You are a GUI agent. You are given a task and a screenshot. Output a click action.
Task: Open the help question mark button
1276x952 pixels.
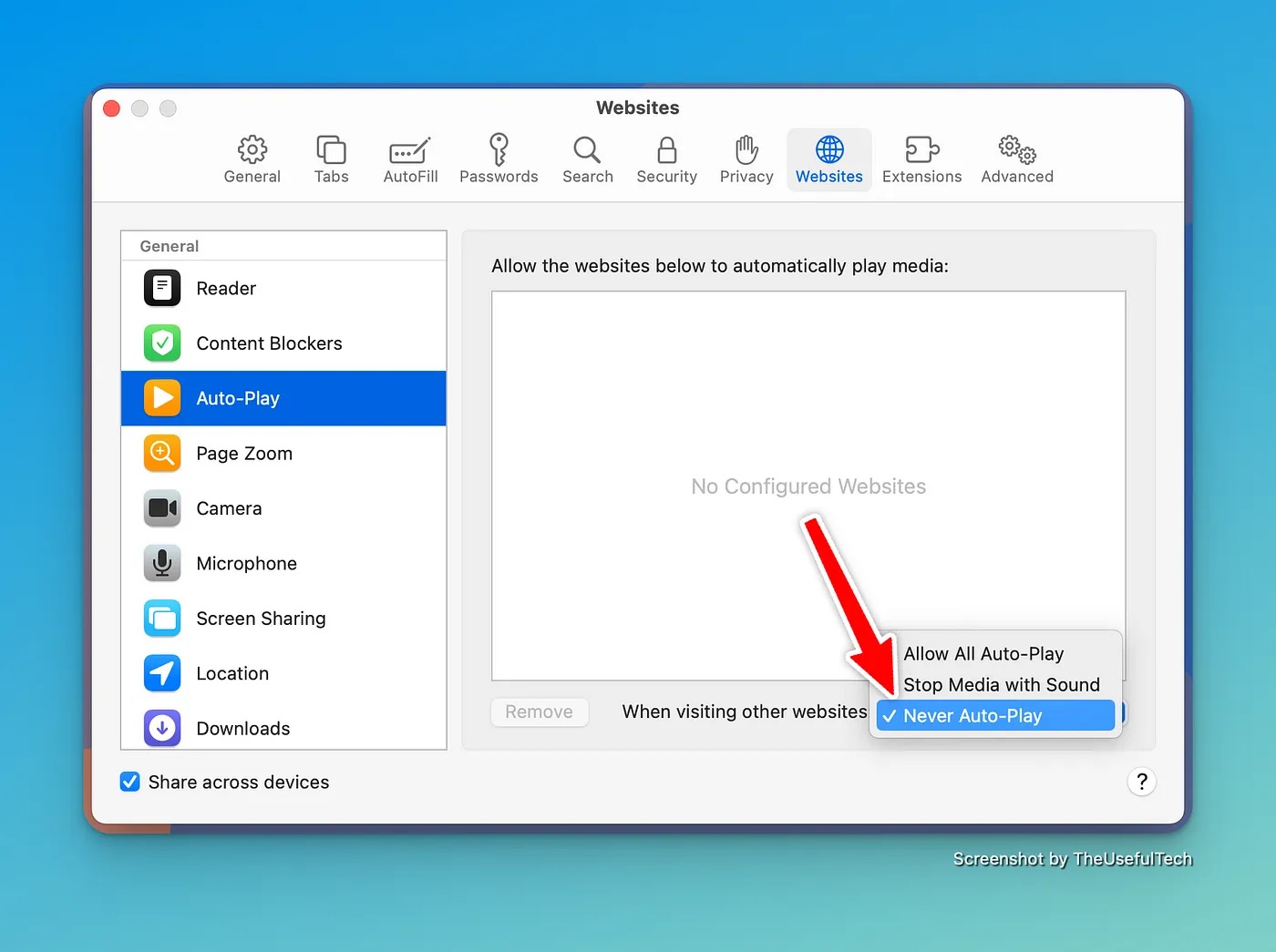tap(1141, 782)
